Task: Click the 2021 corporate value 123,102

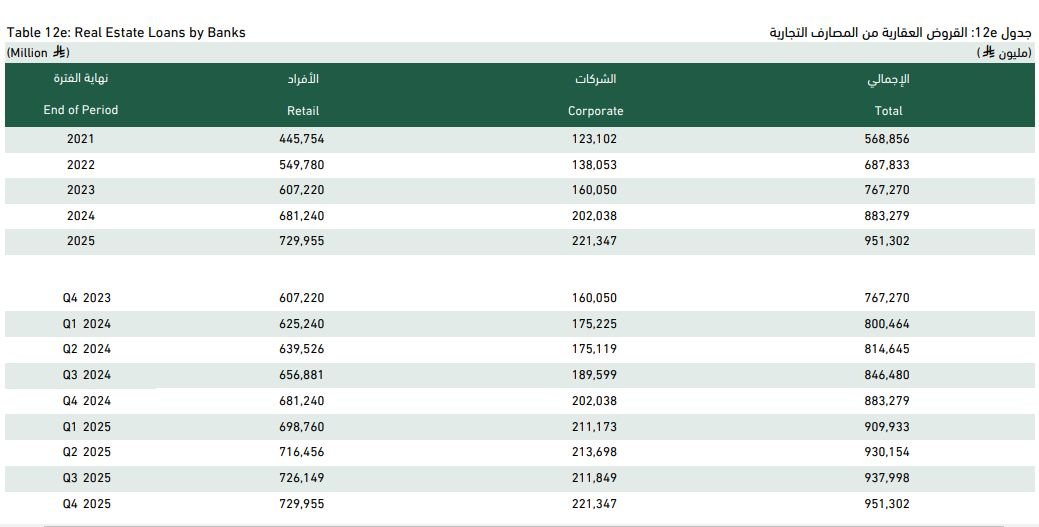Action: click(x=594, y=139)
